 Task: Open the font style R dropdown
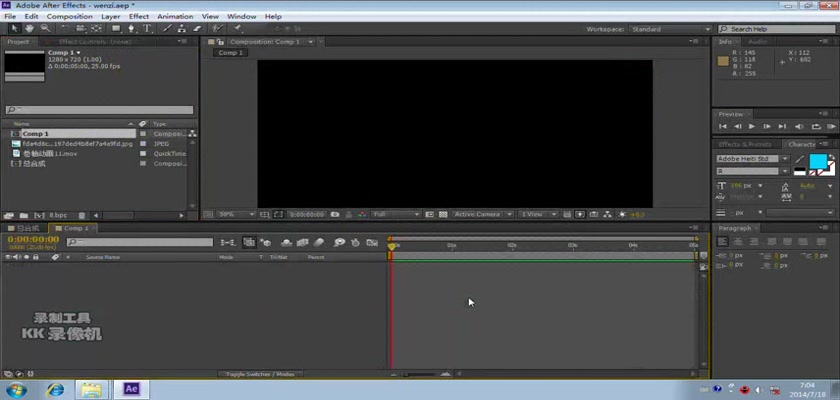point(753,171)
